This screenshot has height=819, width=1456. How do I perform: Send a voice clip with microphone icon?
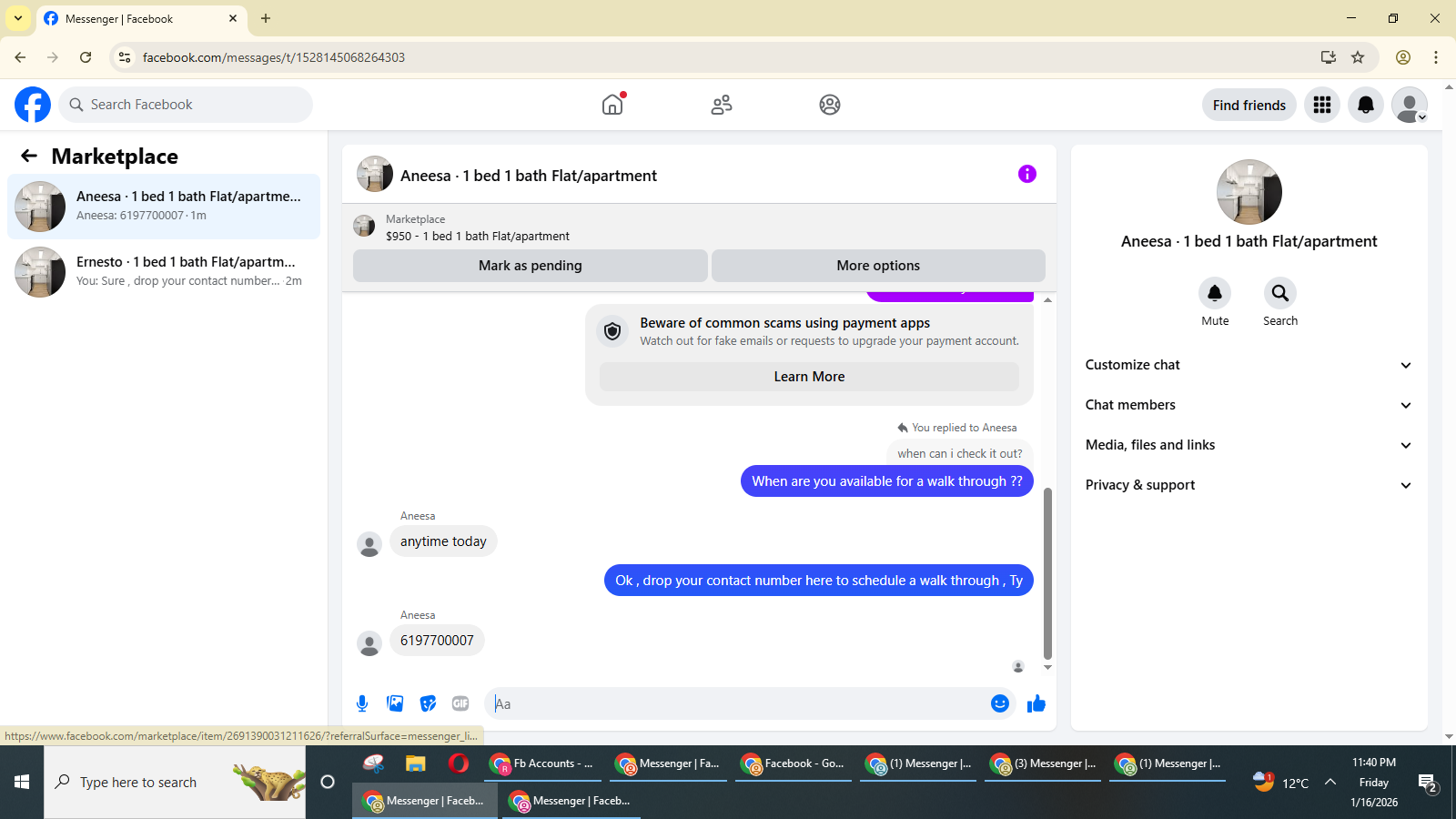coord(362,703)
